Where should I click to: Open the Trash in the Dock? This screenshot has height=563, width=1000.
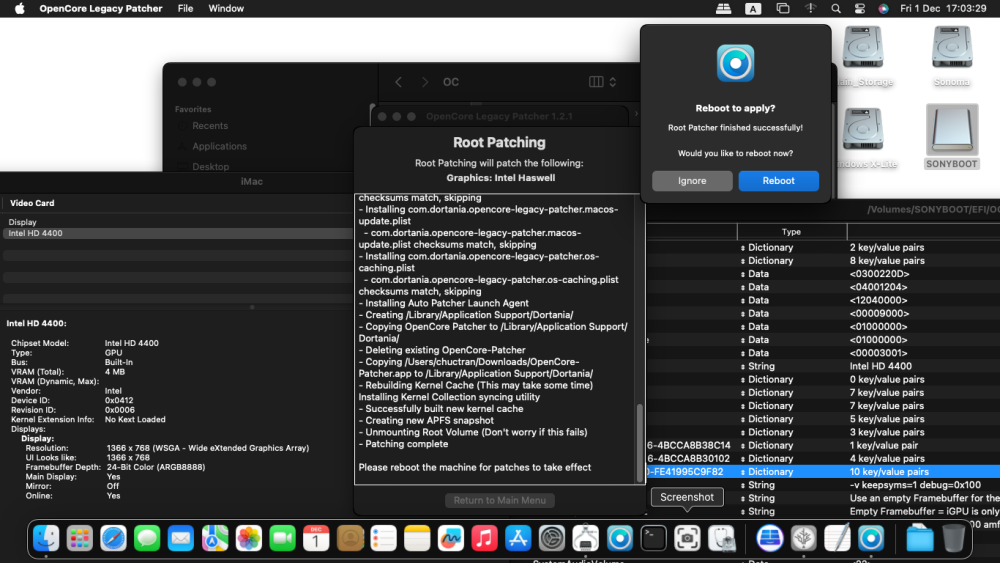(953, 539)
